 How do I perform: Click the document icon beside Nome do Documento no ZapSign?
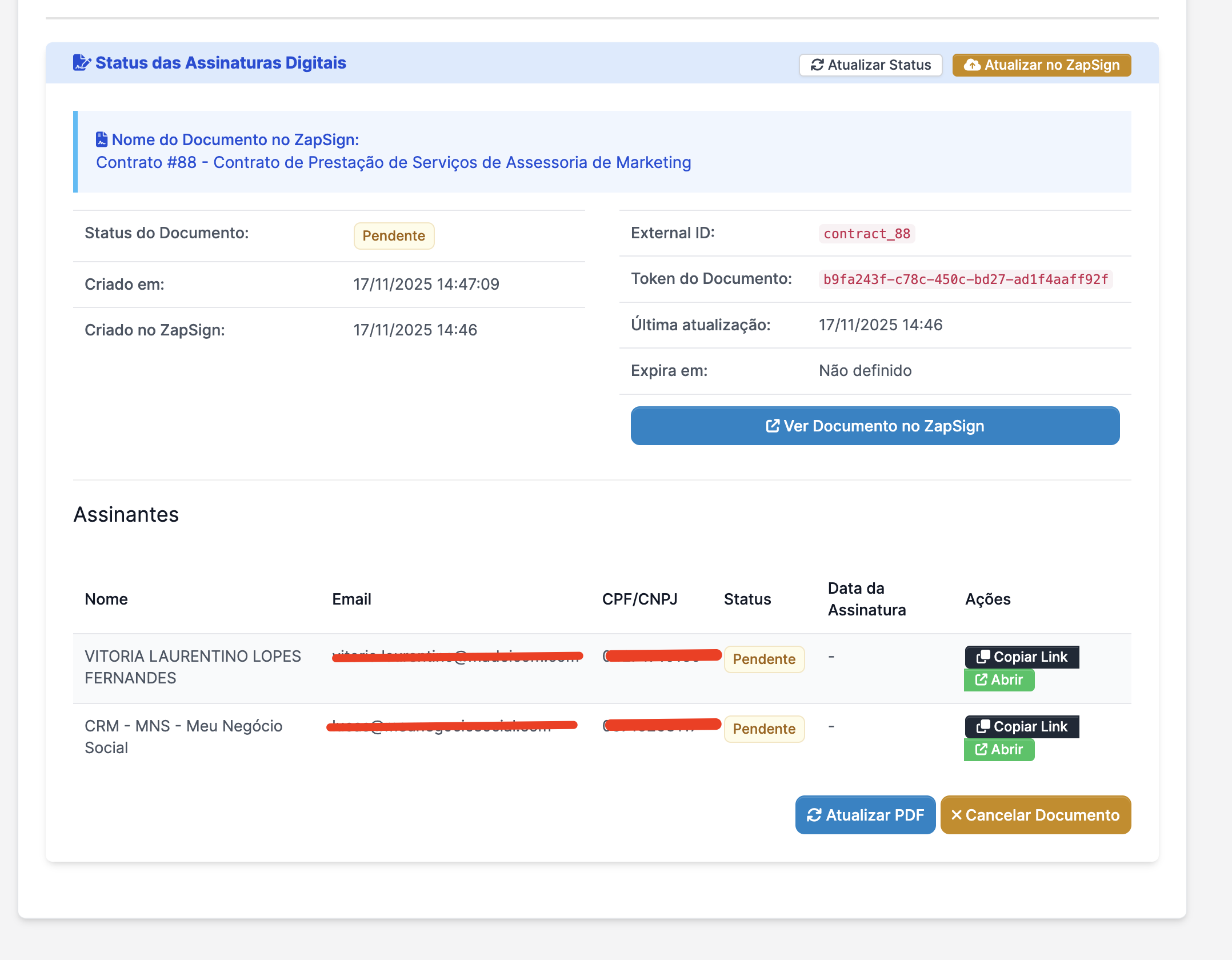[101, 138]
